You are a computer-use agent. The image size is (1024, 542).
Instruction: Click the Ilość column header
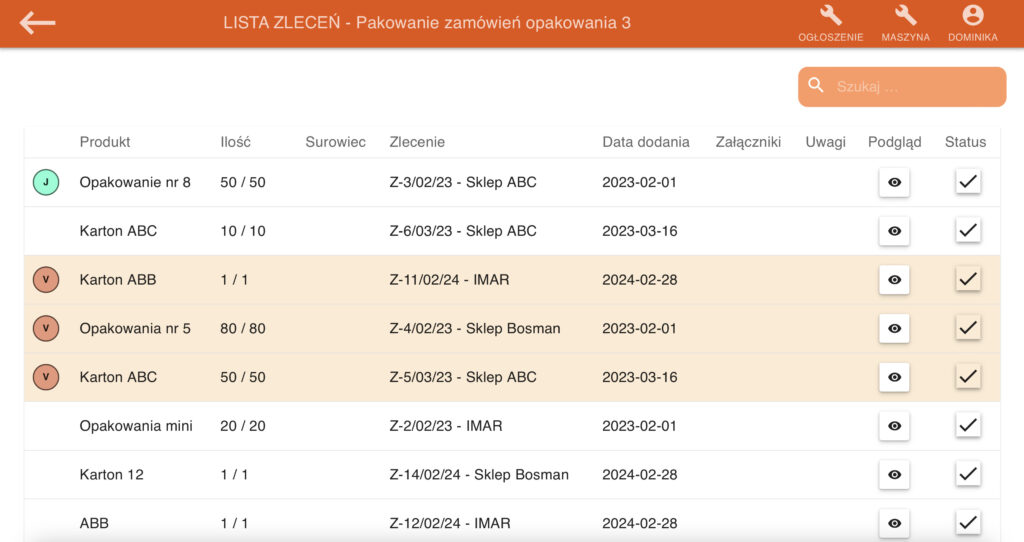tap(235, 142)
